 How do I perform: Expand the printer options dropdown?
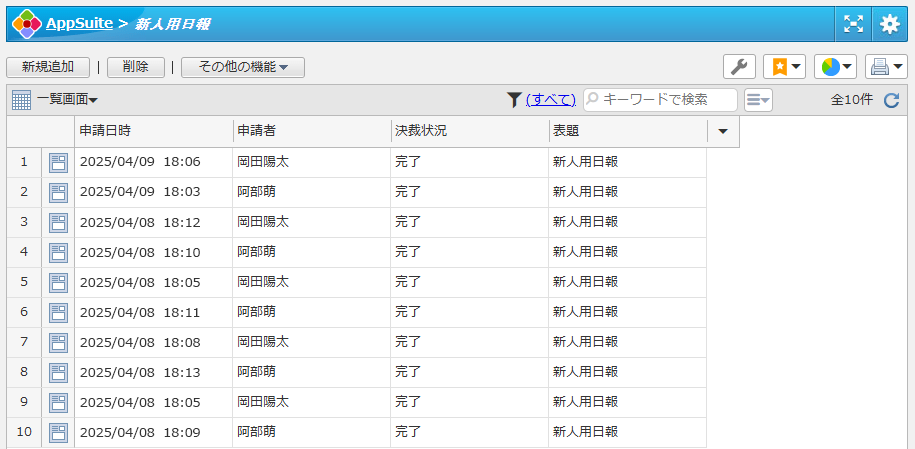886,67
